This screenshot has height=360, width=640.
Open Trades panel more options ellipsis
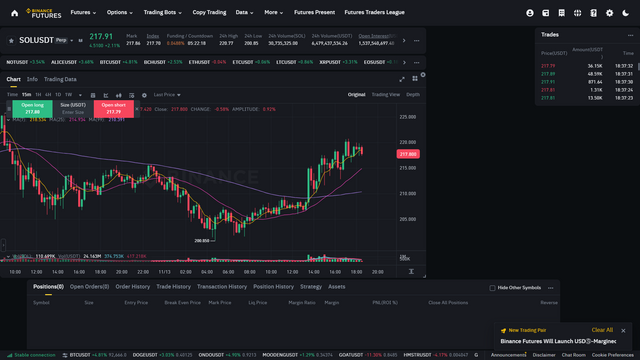pyautogui.click(x=630, y=35)
